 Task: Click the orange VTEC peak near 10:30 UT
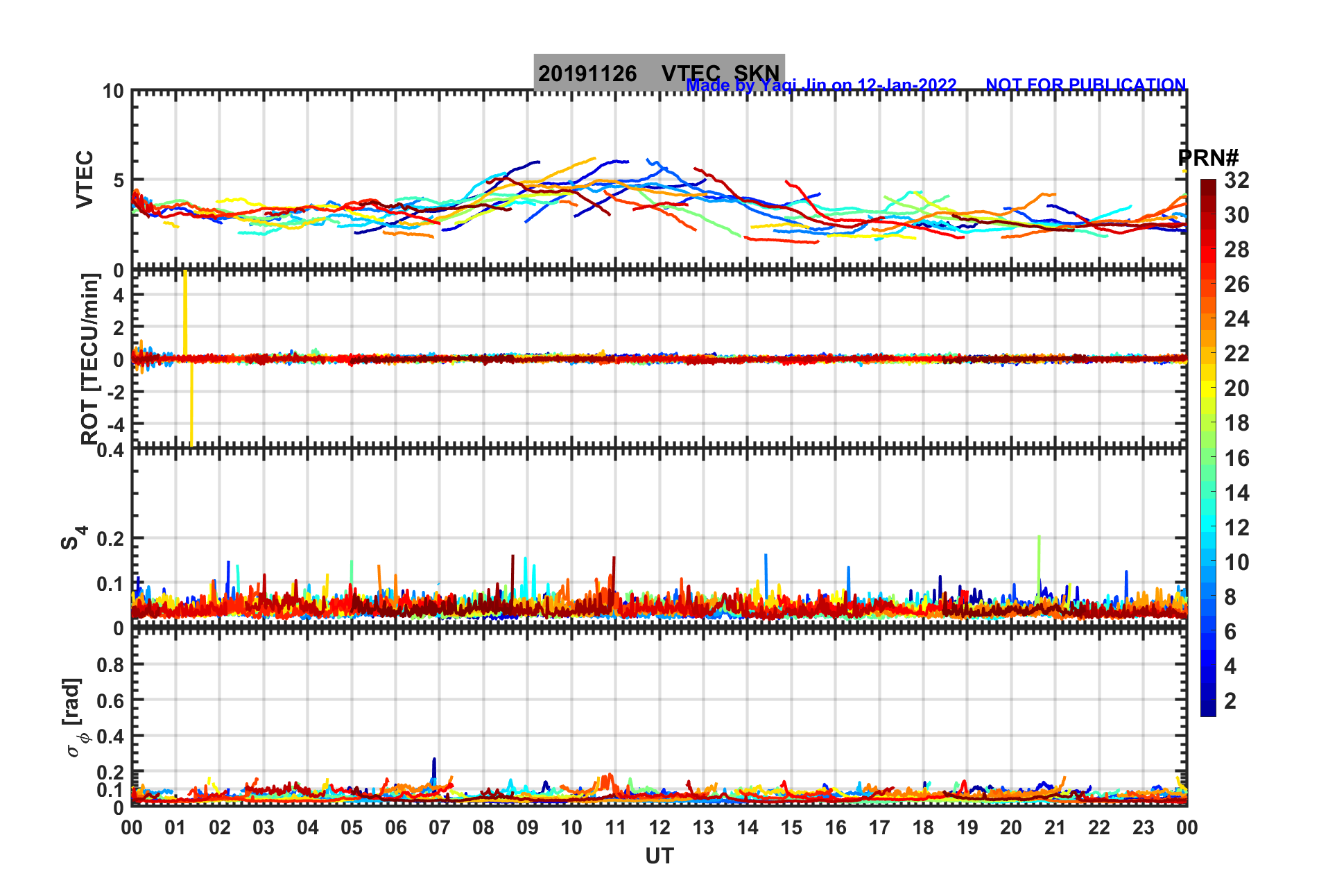(593, 159)
